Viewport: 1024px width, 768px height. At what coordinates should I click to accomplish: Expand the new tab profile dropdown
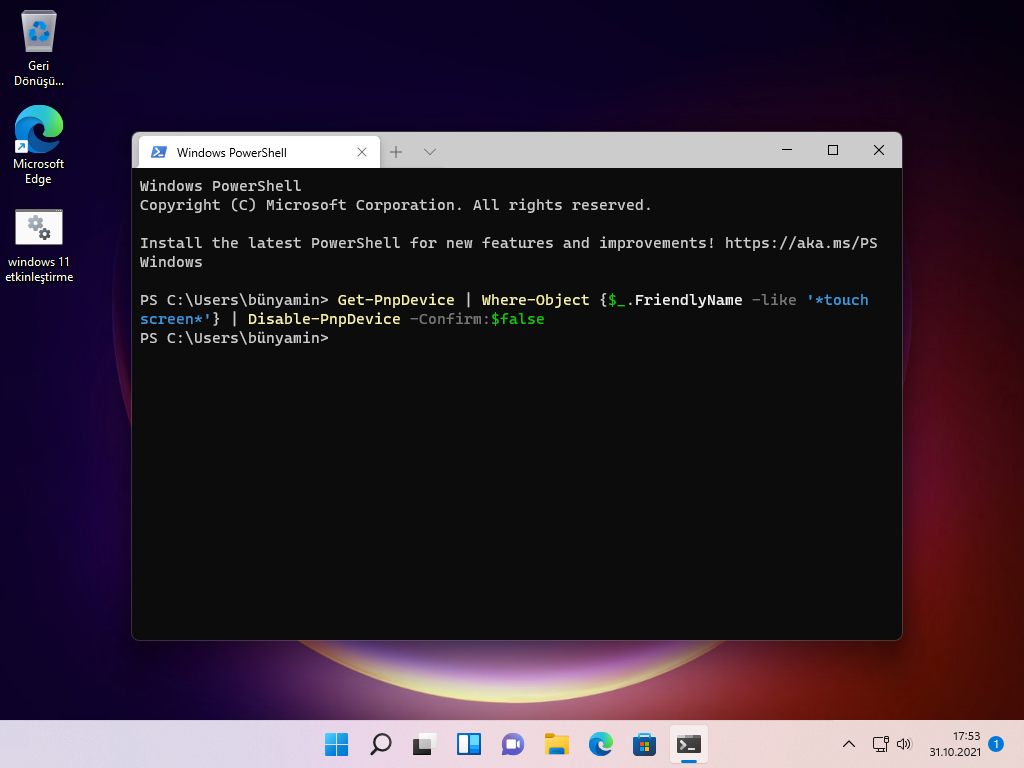click(430, 152)
